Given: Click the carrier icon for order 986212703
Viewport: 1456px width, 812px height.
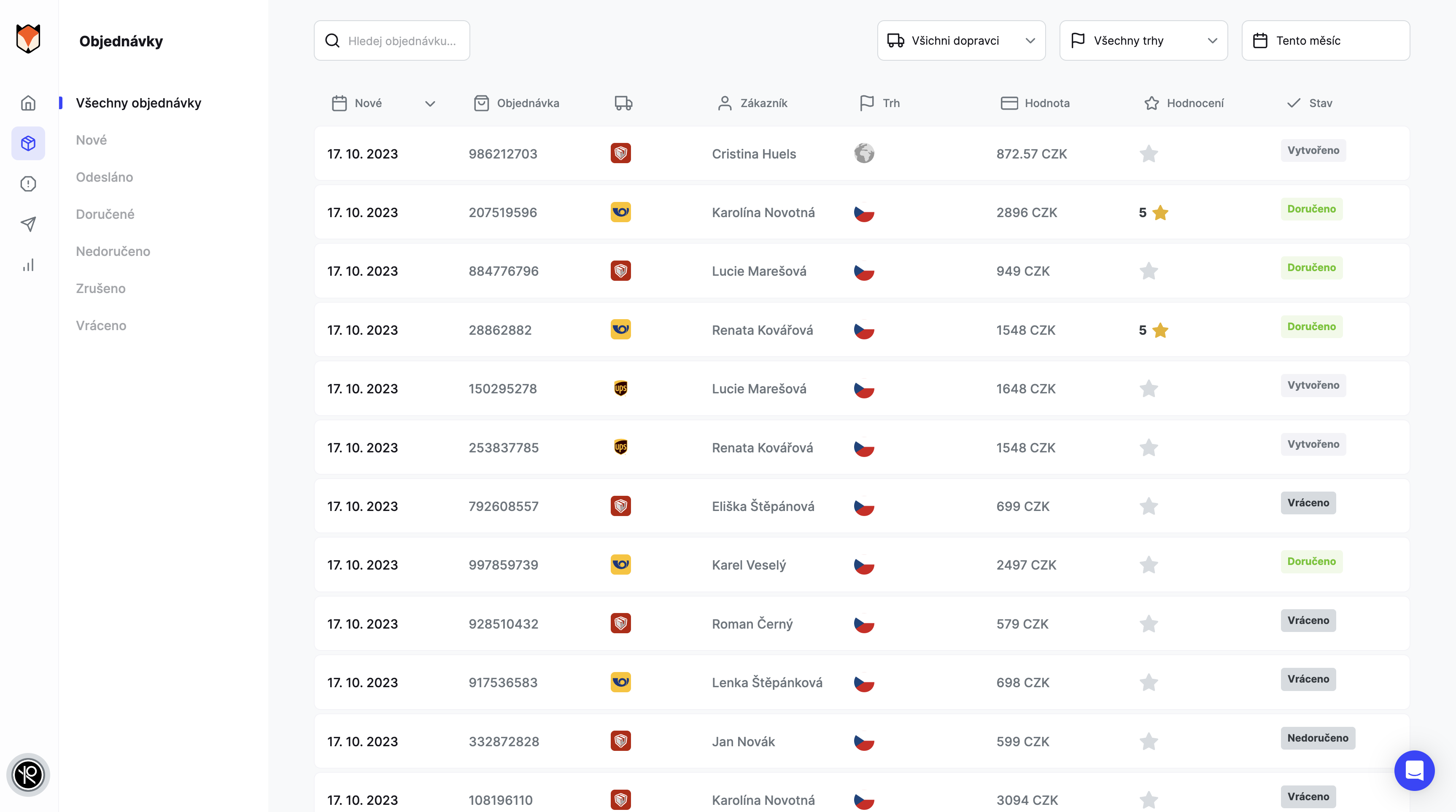Looking at the screenshot, I should (620, 153).
